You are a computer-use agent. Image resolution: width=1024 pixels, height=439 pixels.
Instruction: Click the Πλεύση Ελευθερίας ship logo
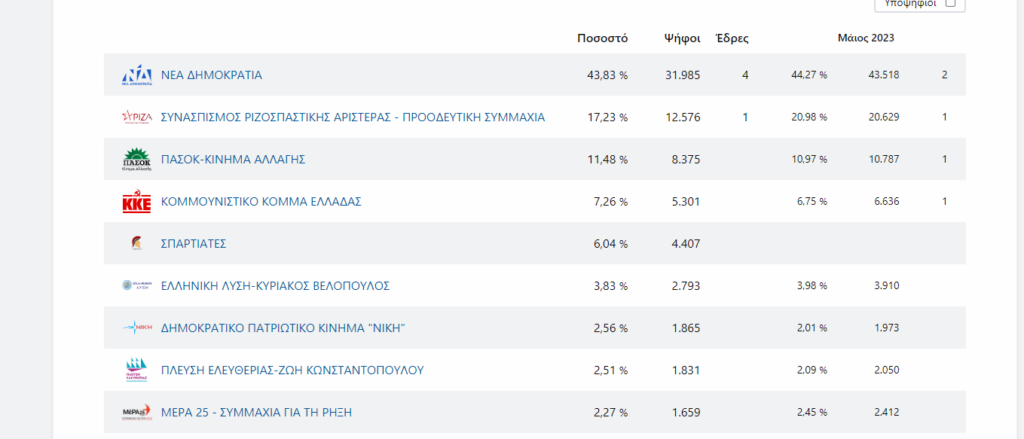tap(137, 370)
